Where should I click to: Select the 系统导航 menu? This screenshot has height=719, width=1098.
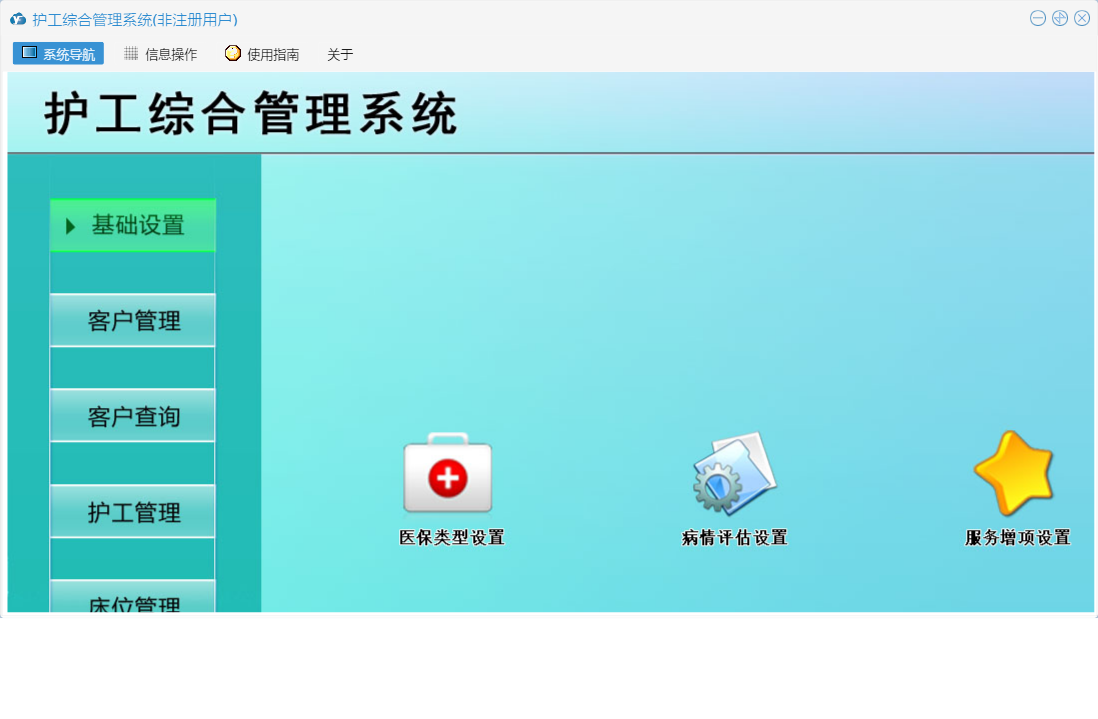pyautogui.click(x=58, y=54)
